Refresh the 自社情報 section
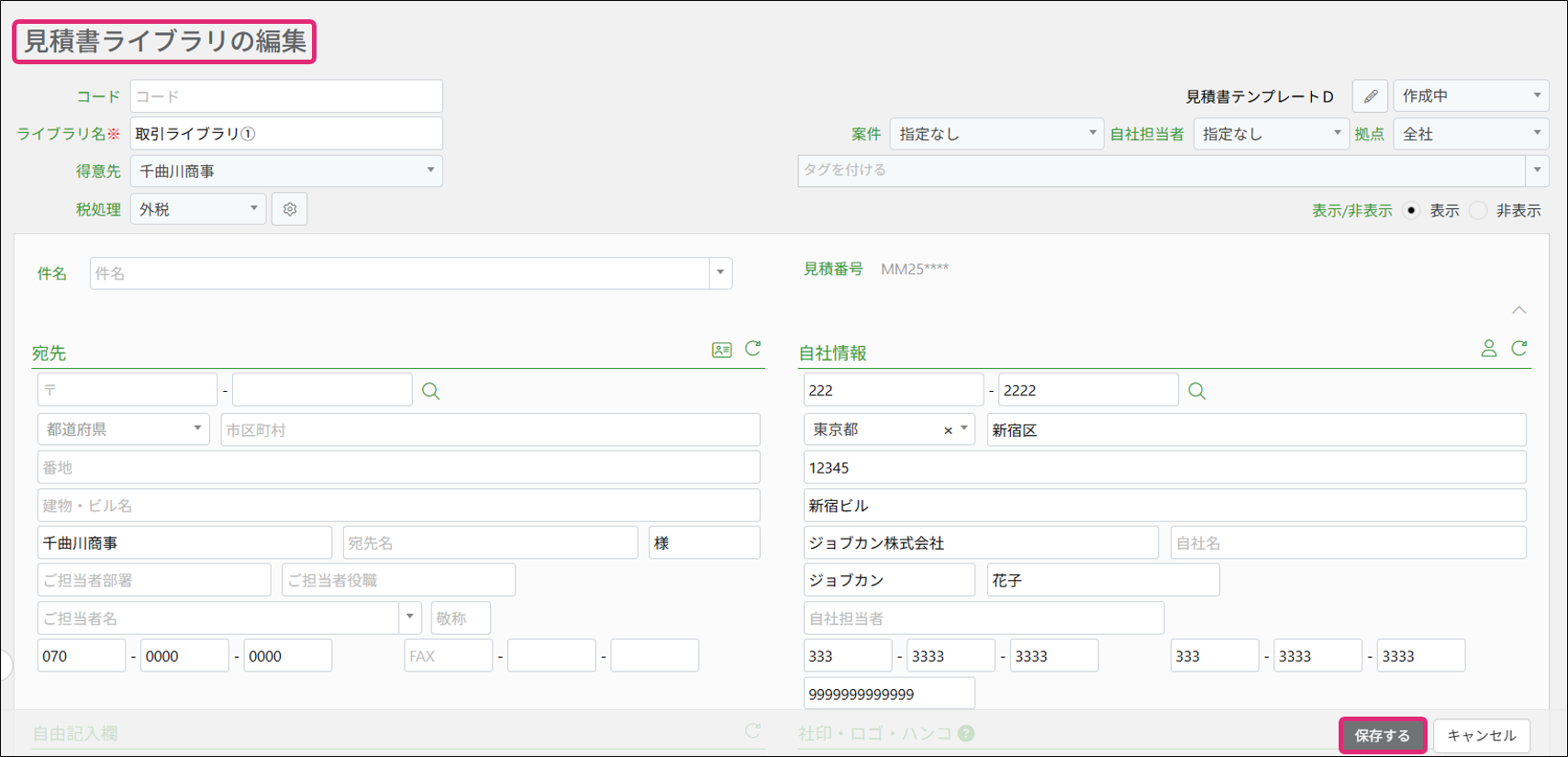Image resolution: width=1568 pixels, height=757 pixels. [x=1519, y=349]
